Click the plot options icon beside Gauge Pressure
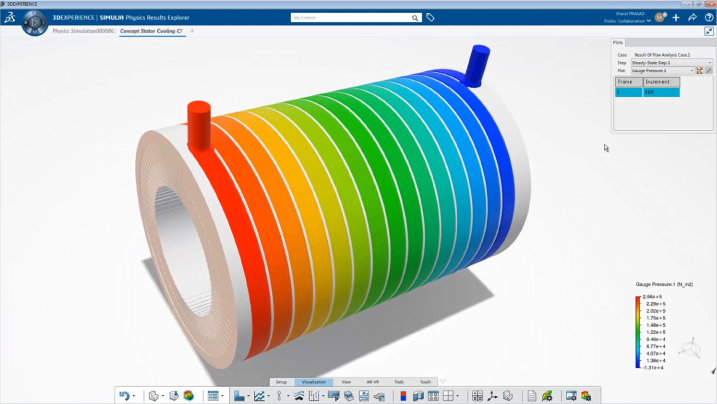The width and height of the screenshot is (717, 404). (700, 71)
